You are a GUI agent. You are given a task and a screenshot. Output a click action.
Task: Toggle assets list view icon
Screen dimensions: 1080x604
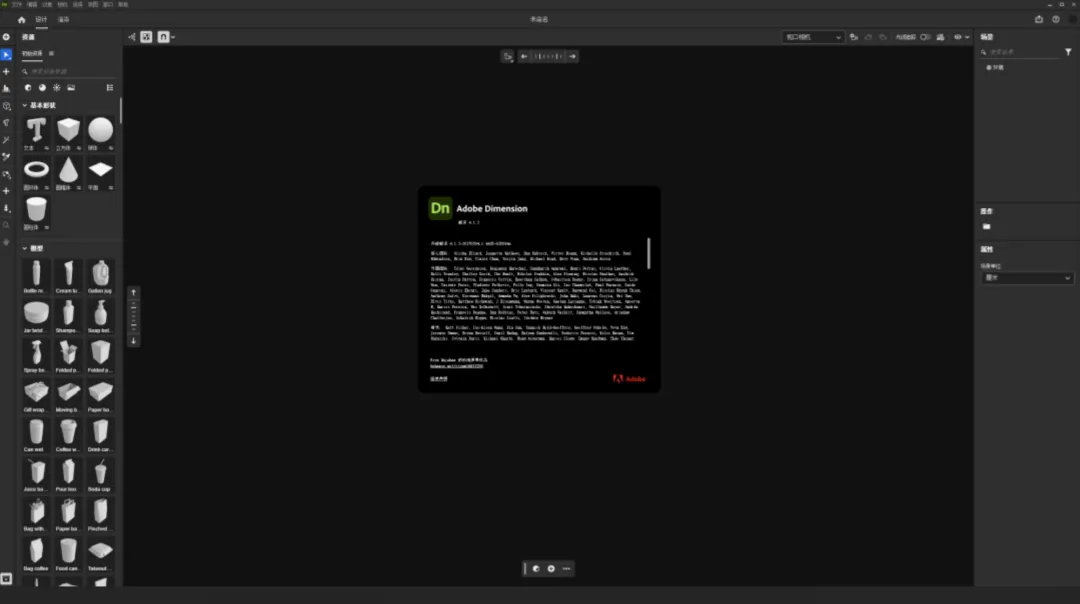point(110,88)
